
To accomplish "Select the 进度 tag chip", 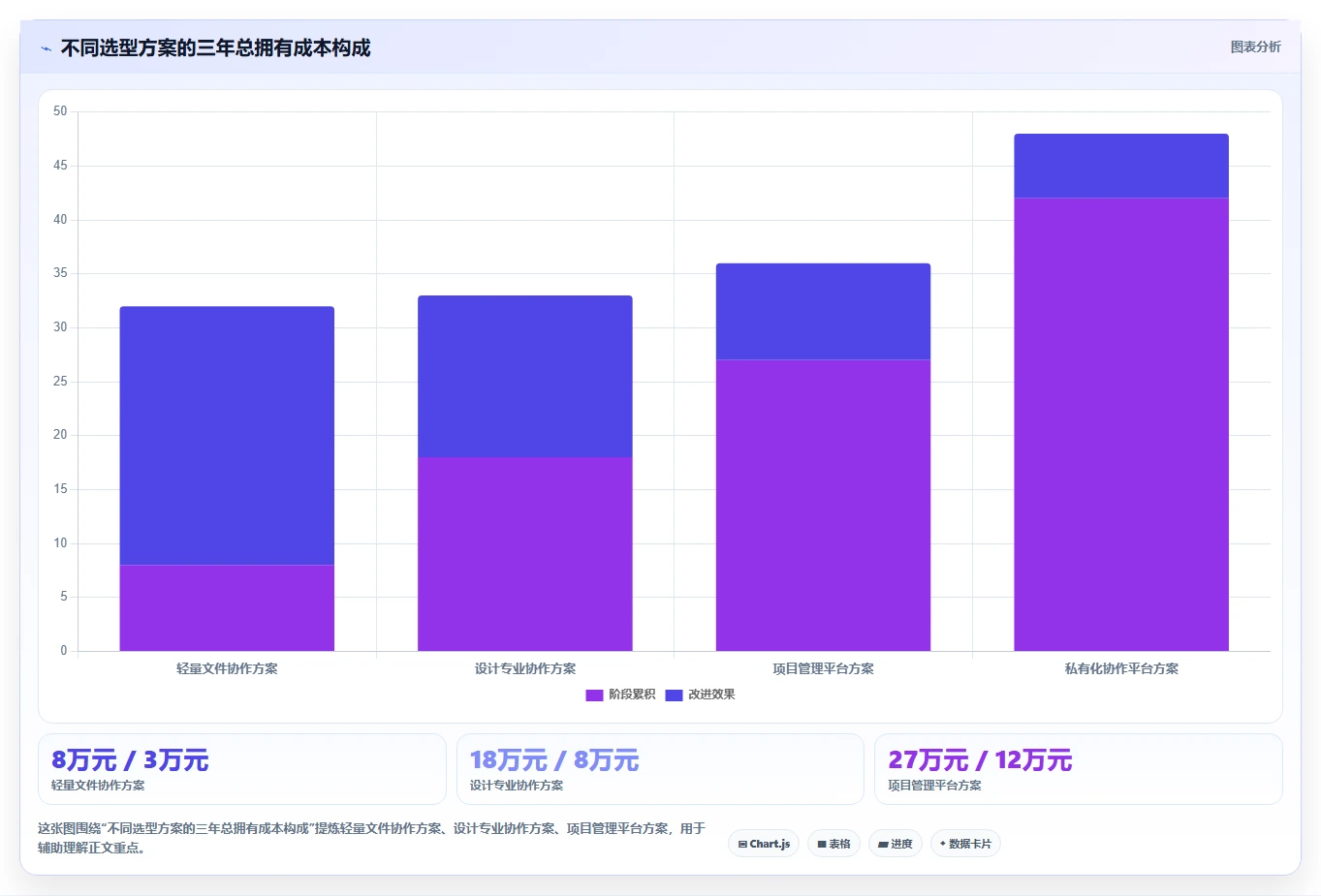I will point(896,844).
